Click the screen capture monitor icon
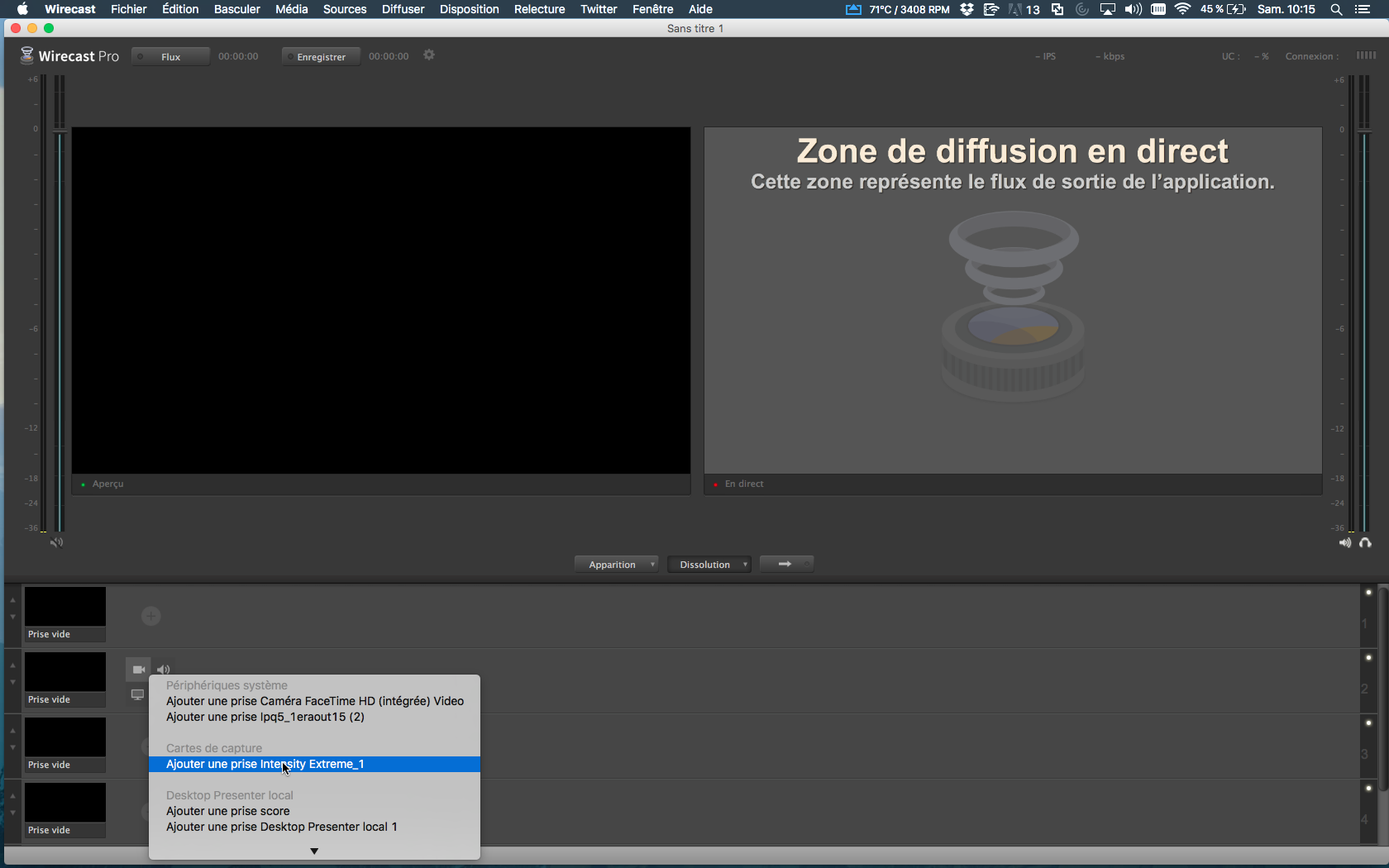Viewport: 1389px width, 868px height. [137, 695]
